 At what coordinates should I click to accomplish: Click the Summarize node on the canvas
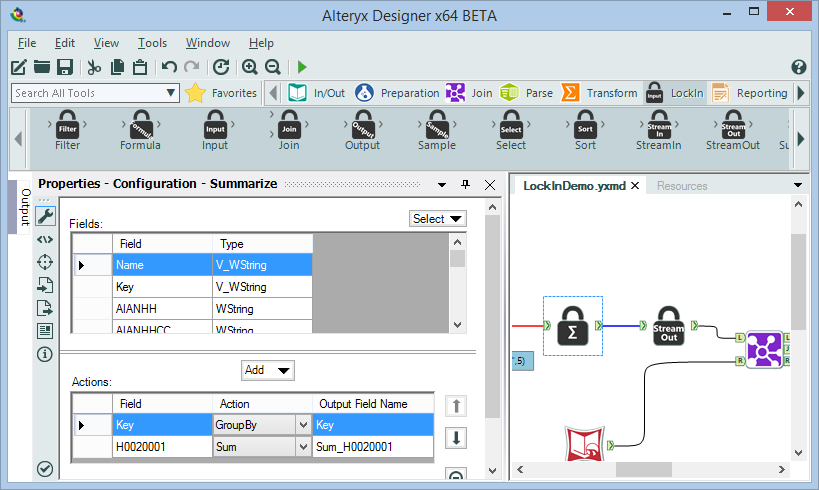pos(572,325)
